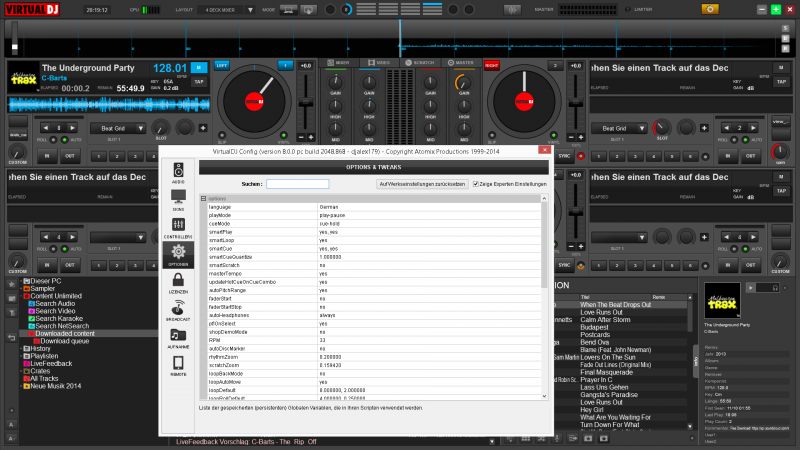Open the Skins config section
Screen dimensions: 800x450
pyautogui.click(x=178, y=200)
